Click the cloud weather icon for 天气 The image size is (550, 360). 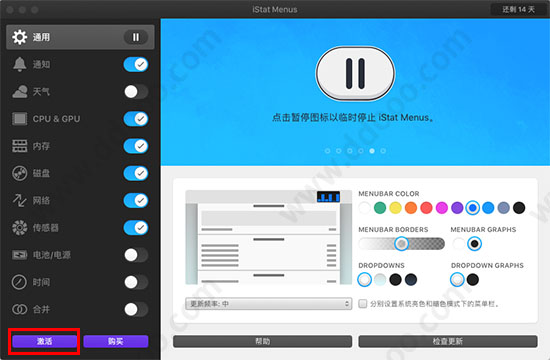coord(20,92)
